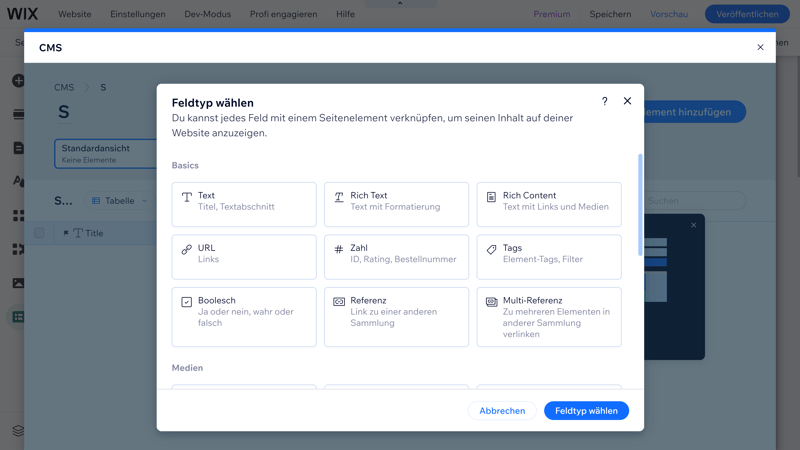Expand the Tabelle view dropdown
The width and height of the screenshot is (800, 450).
pyautogui.click(x=119, y=201)
